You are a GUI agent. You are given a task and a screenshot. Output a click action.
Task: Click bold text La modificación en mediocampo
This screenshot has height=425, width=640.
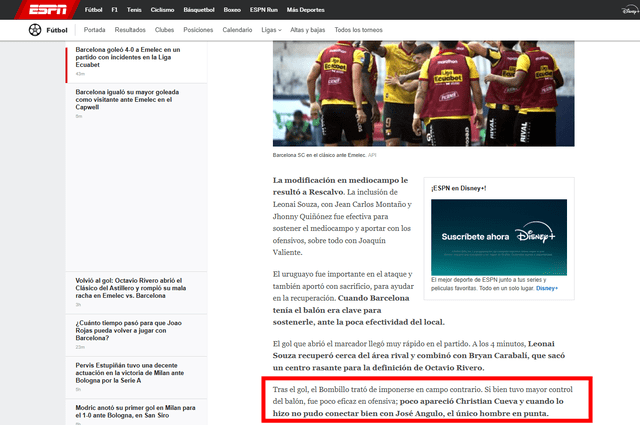(x=340, y=186)
